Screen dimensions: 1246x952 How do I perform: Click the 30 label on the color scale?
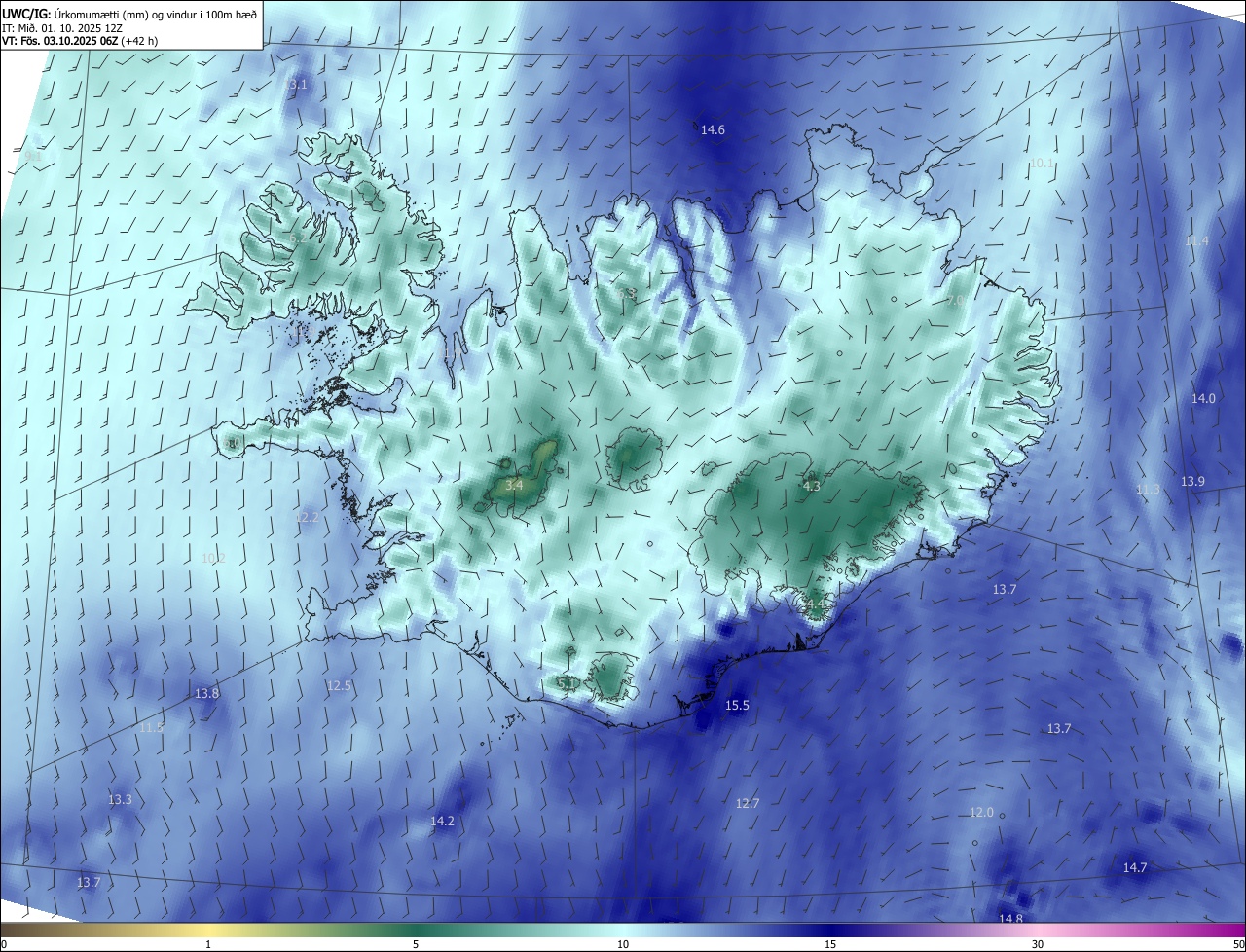(x=1038, y=944)
